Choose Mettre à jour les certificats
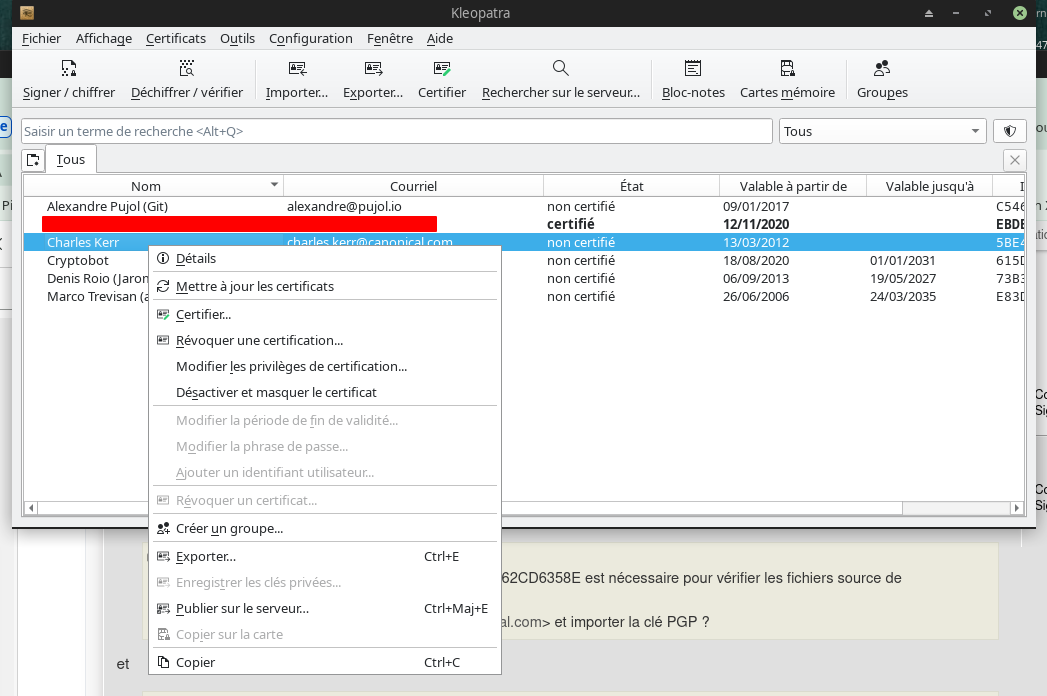The image size is (1047, 696). tap(325, 287)
